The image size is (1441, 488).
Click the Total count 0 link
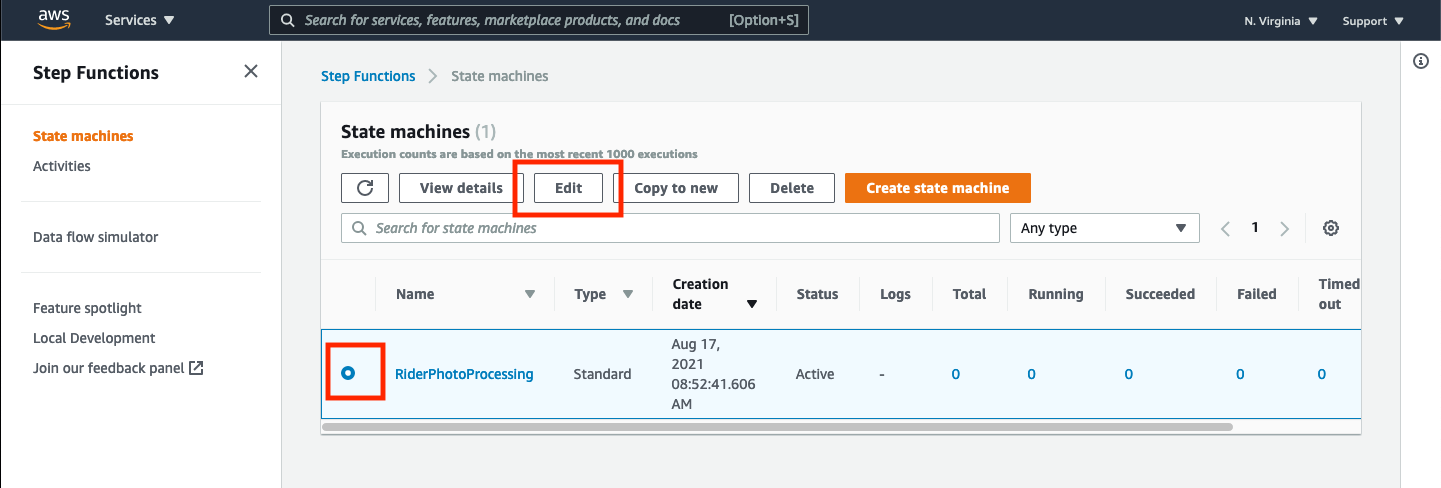pos(955,374)
